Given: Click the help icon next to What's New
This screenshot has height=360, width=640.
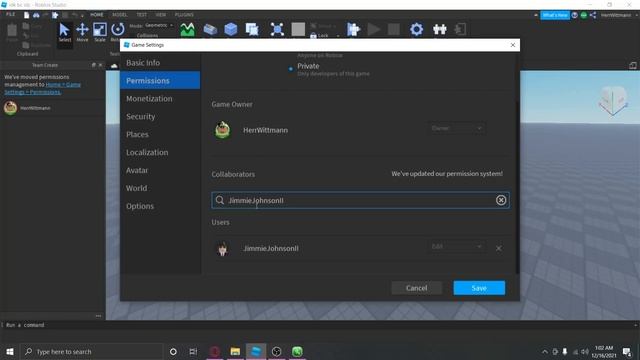Looking at the screenshot, I should click(x=574, y=15).
